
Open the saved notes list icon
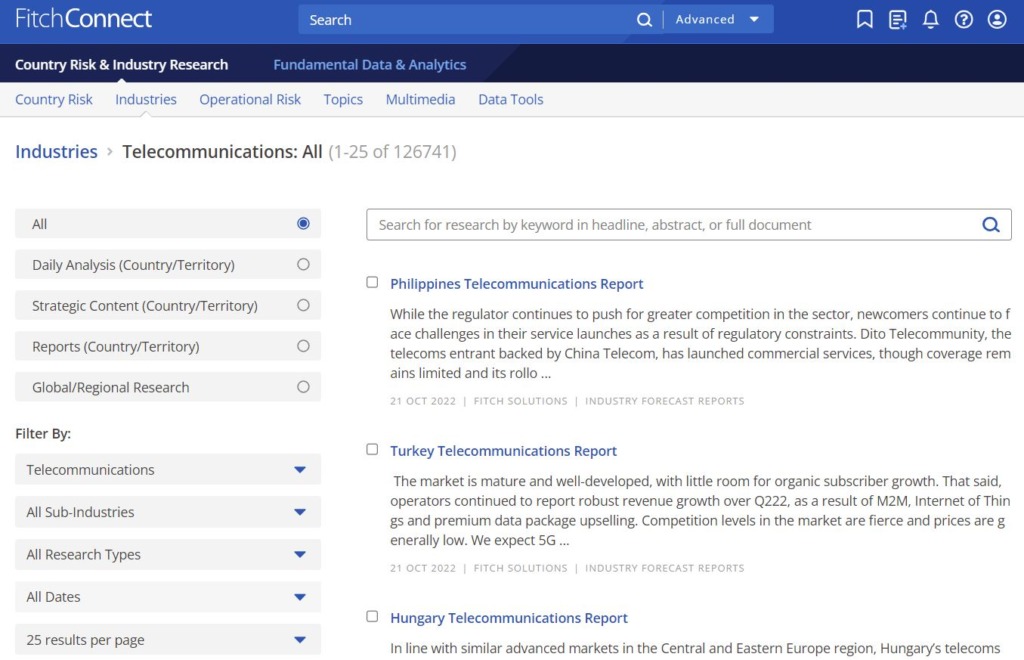[898, 20]
